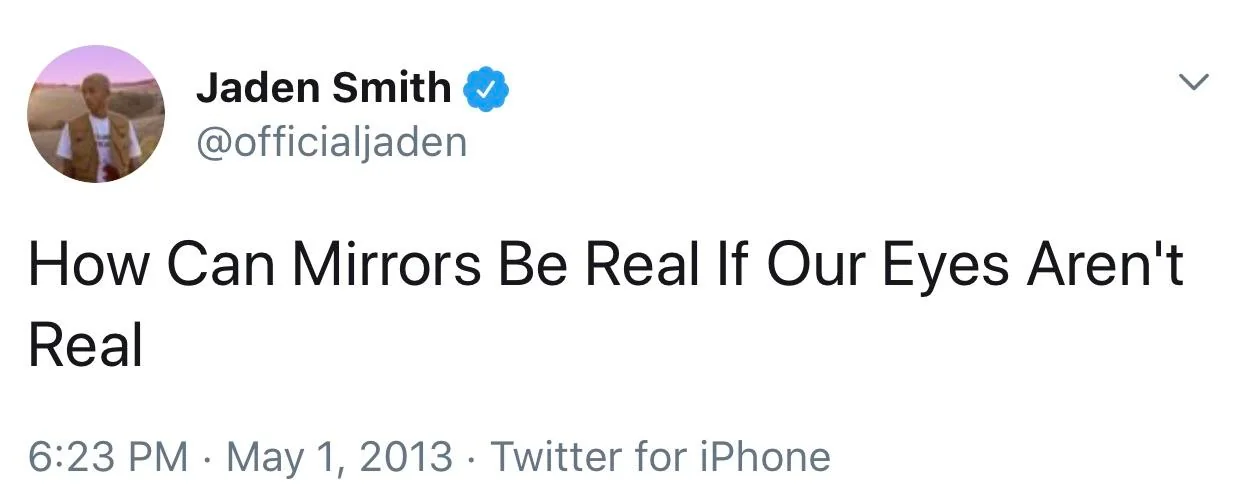1242x502 pixels.
Task: Click the year "2013" in the timestamp
Action: 408,457
